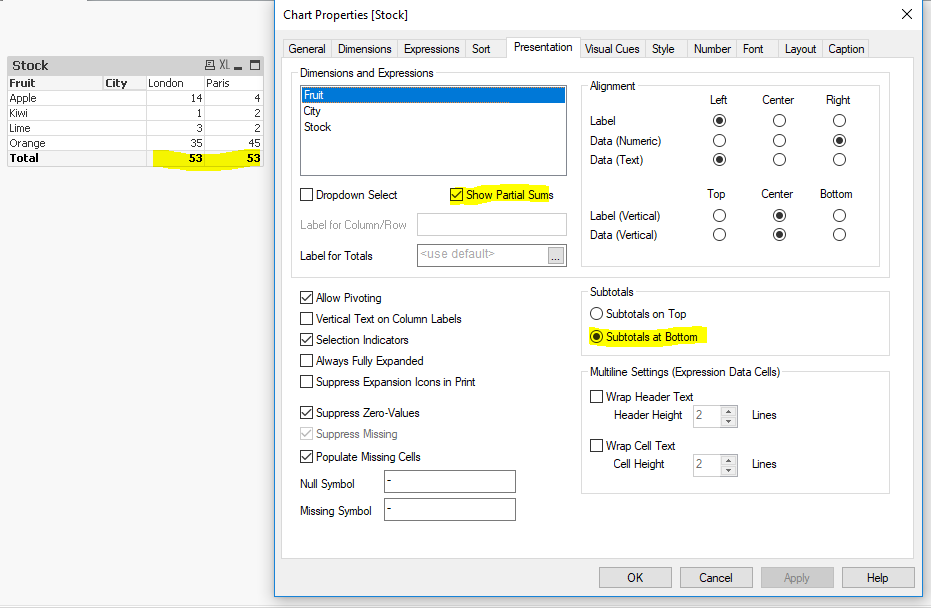Open the Label for Totals expression editor button
This screenshot has width=931, height=608.
[556, 256]
